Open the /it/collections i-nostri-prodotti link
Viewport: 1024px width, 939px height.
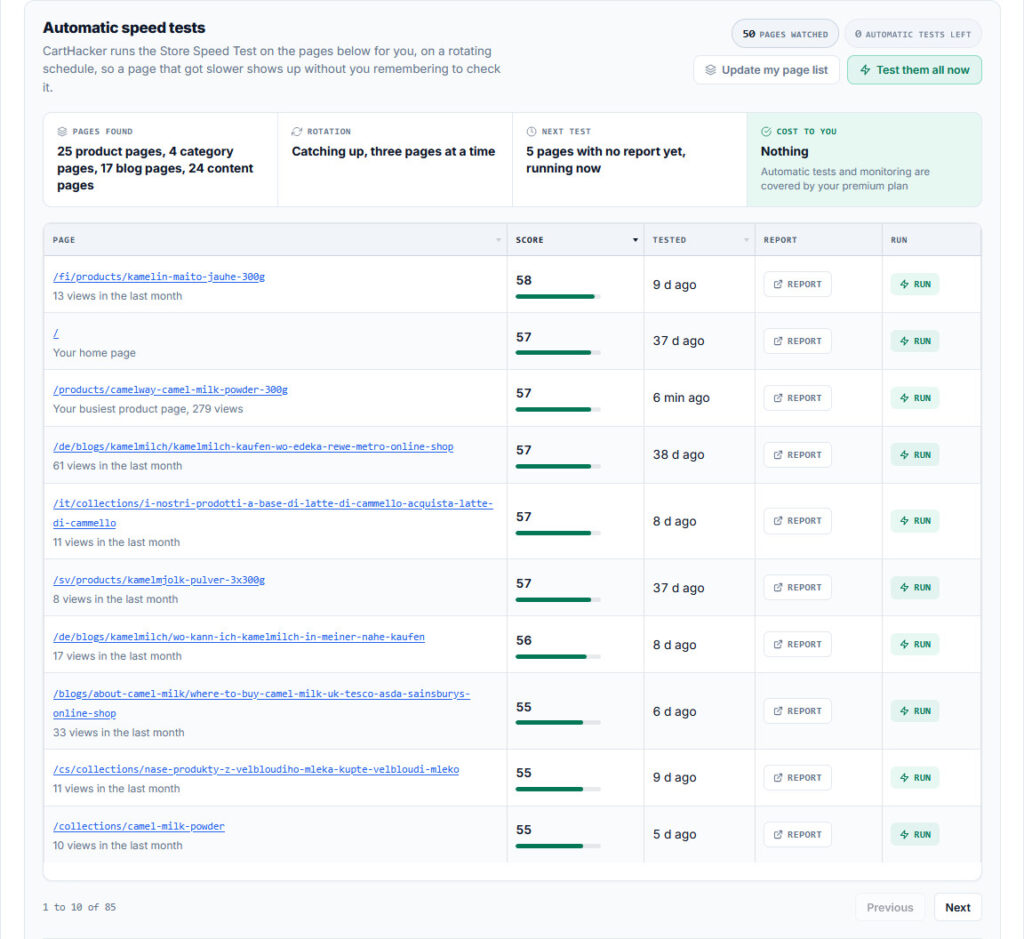click(272, 513)
